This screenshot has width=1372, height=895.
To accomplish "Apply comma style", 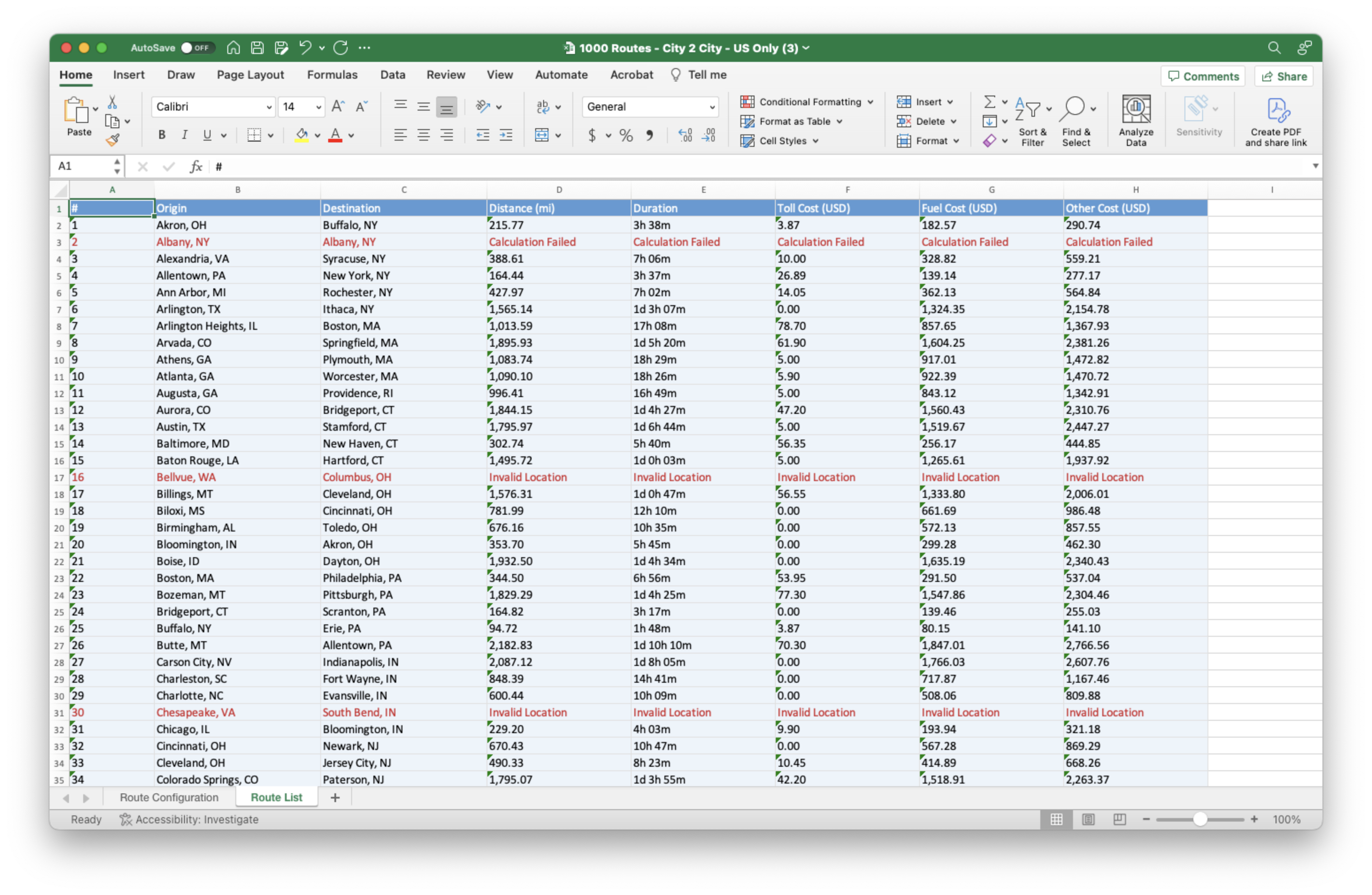I will [650, 135].
